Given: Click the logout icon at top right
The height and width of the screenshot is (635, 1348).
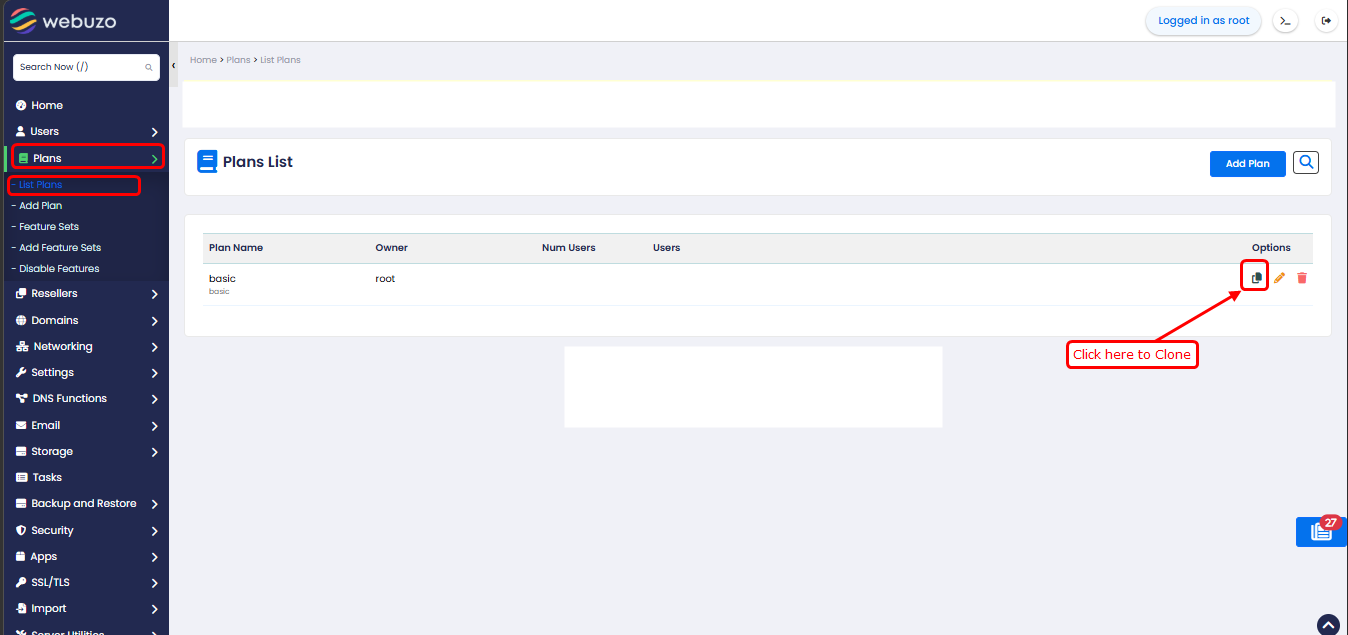Looking at the screenshot, I should point(1326,21).
